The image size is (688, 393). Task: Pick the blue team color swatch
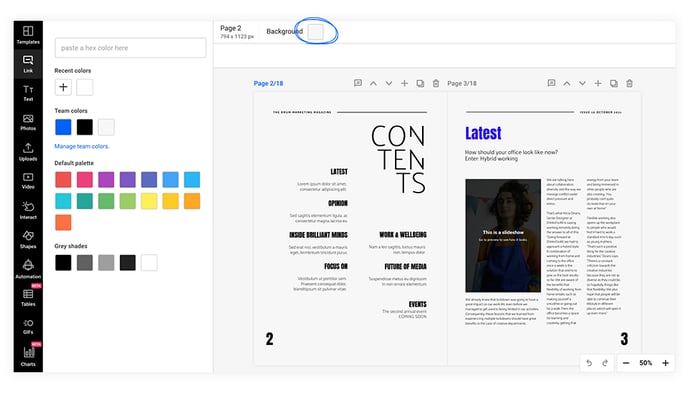(x=63, y=127)
